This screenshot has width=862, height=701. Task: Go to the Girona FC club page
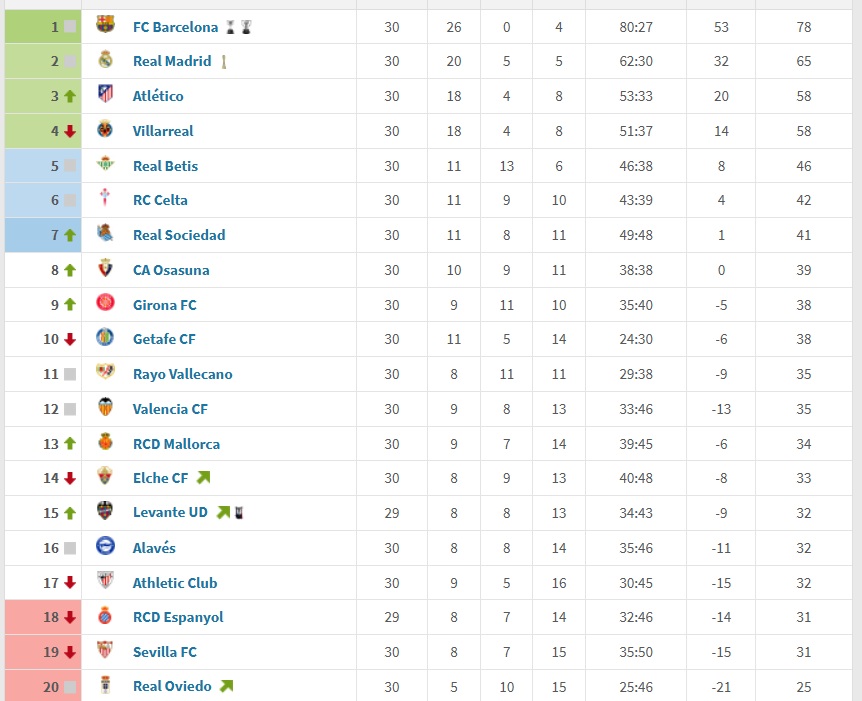(x=164, y=305)
